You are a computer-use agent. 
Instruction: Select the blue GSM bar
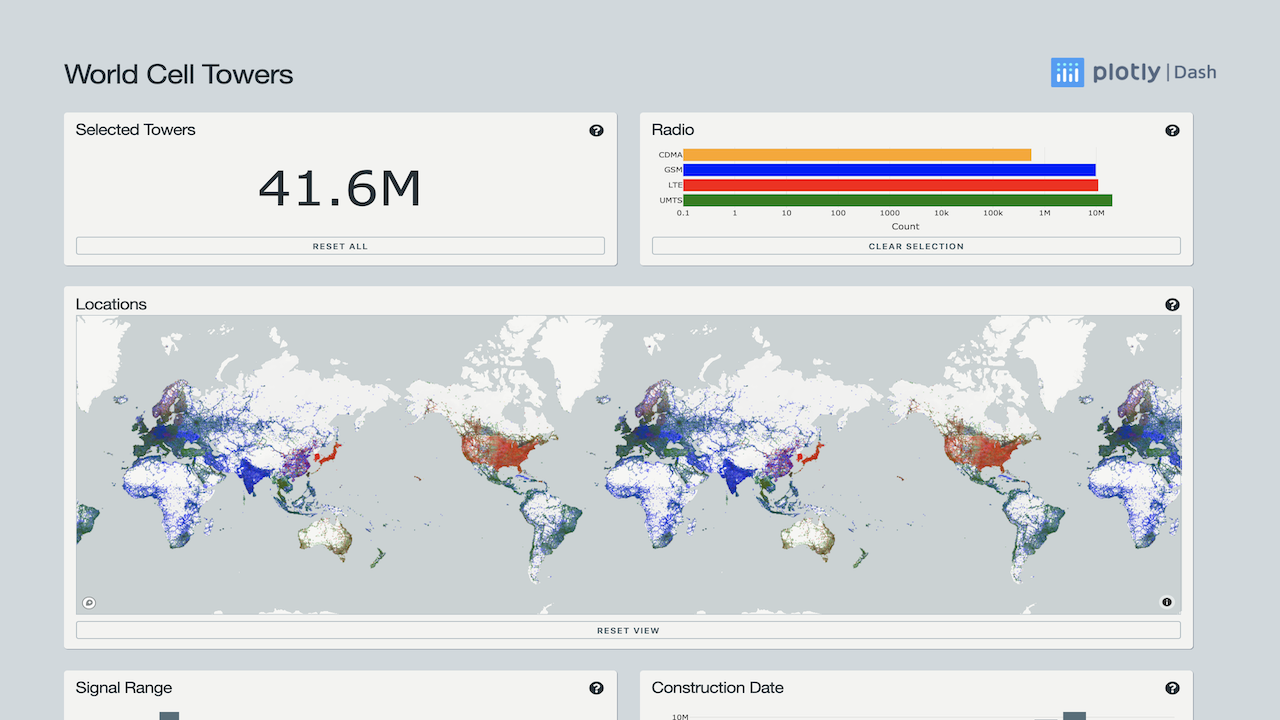pos(889,170)
